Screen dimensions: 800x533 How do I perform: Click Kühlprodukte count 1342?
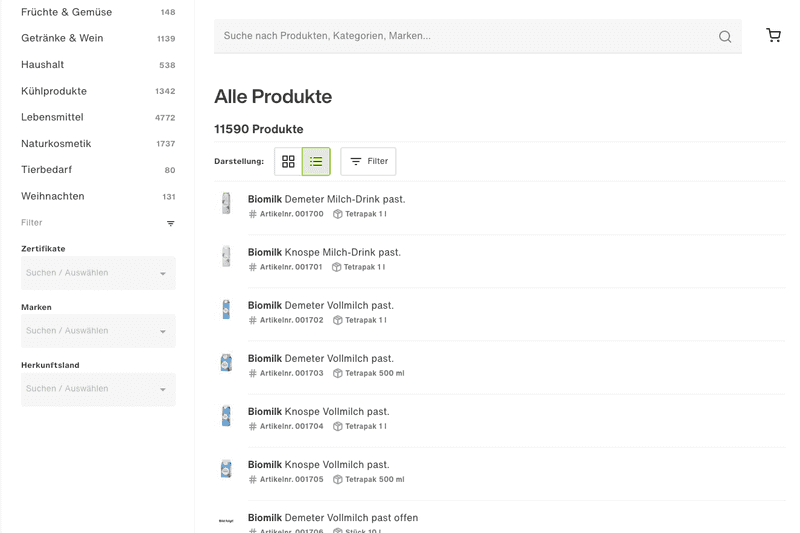pos(165,91)
